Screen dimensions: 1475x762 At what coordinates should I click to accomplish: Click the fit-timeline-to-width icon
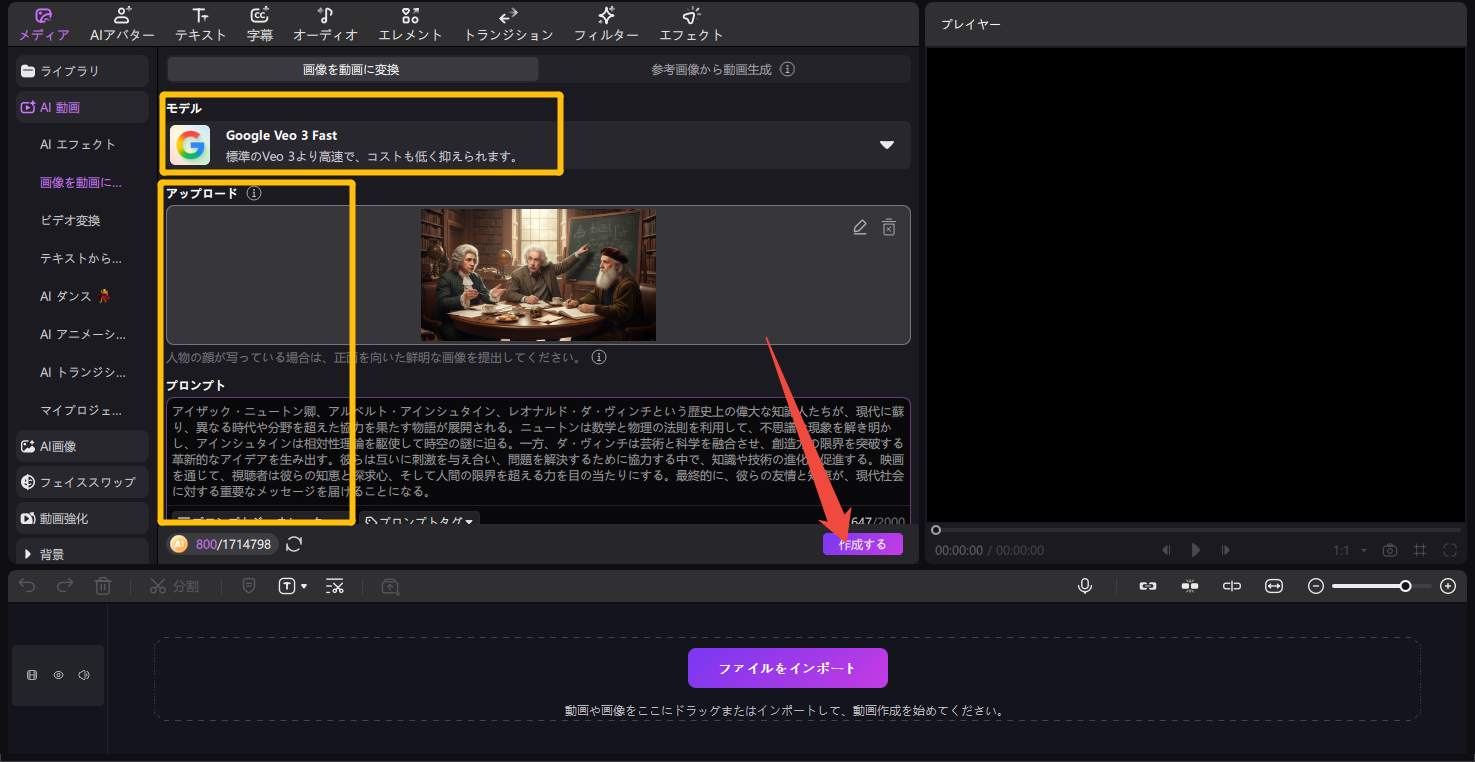(1273, 586)
